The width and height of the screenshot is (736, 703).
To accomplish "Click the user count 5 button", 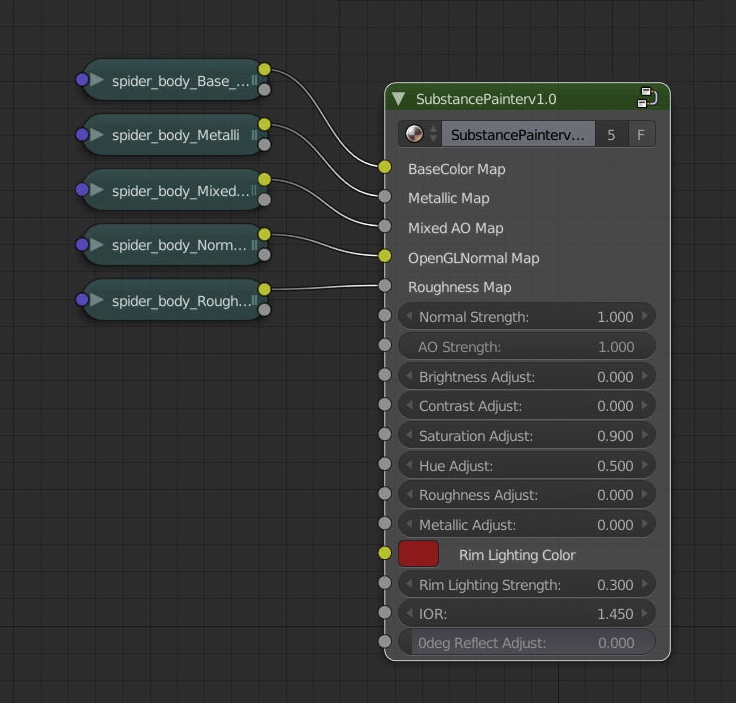I will (x=611, y=135).
